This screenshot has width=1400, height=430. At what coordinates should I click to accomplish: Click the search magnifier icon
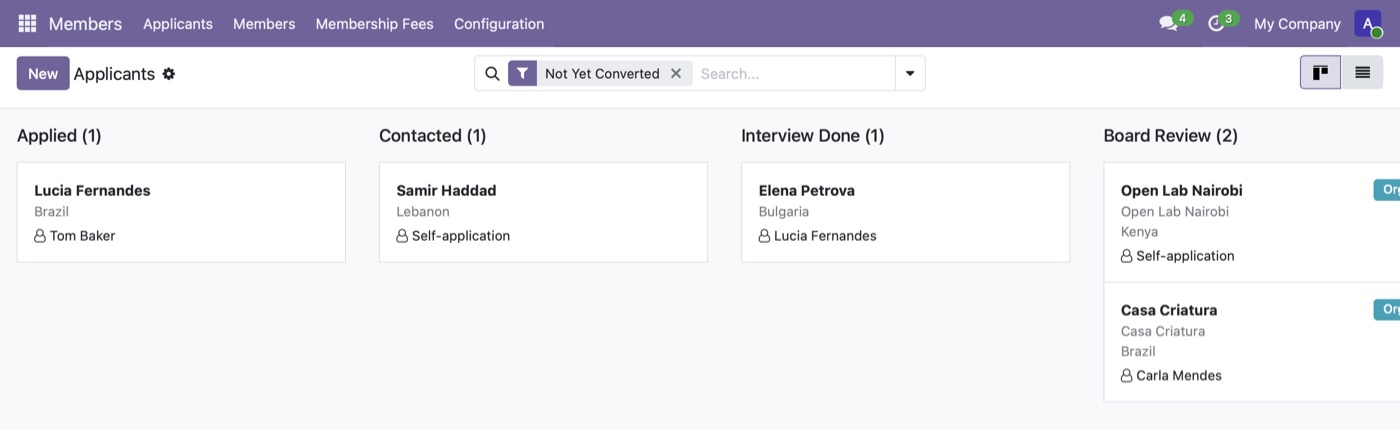492,73
